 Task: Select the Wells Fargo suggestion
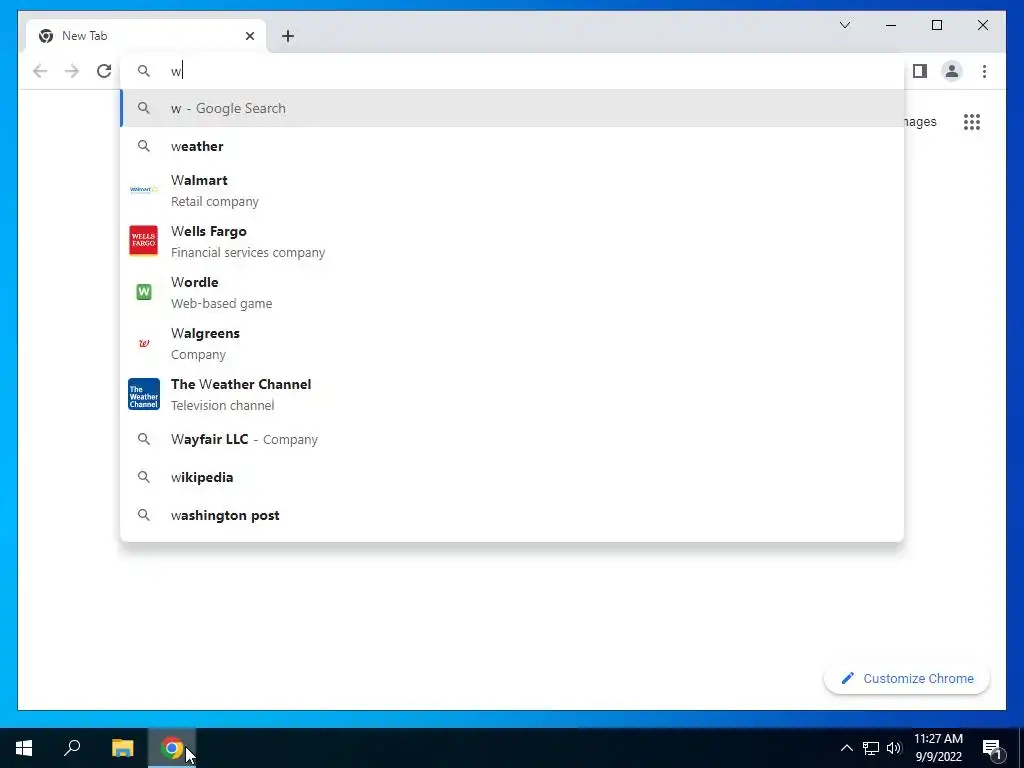[512, 241]
